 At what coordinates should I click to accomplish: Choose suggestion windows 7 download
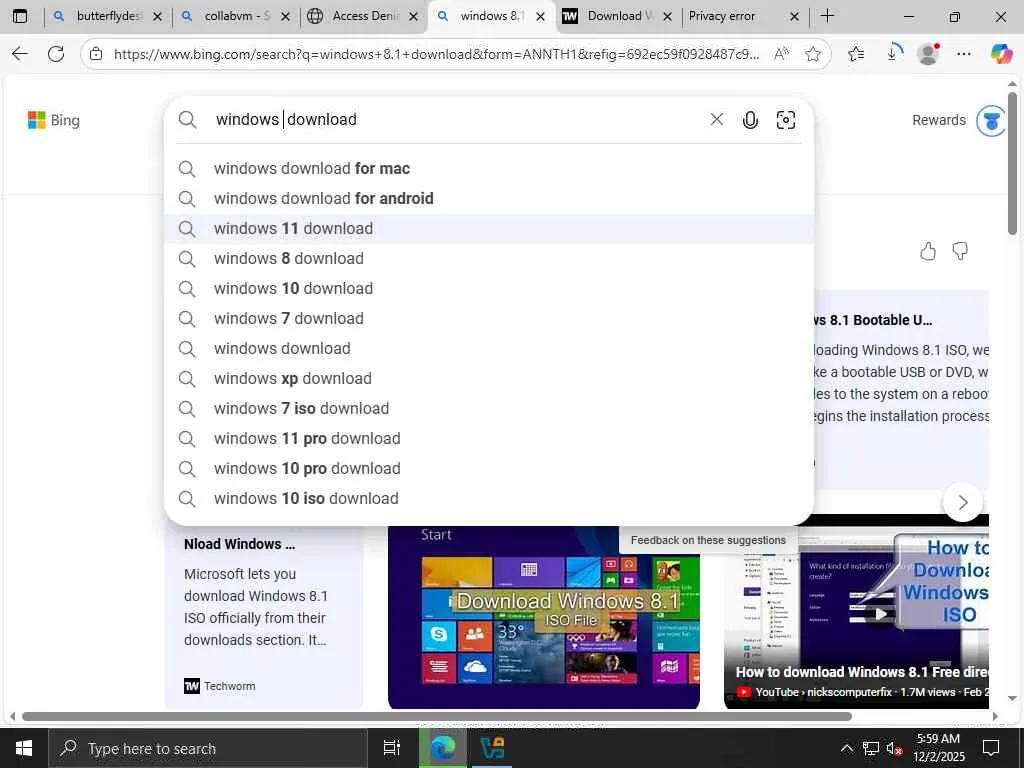click(488, 319)
